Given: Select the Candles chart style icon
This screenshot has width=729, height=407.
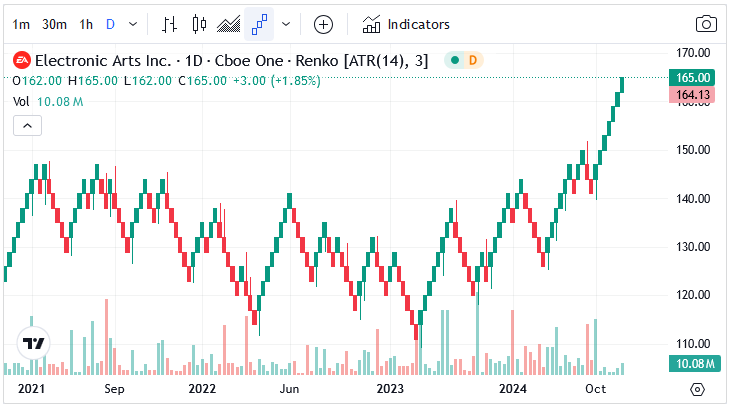Looking at the screenshot, I should point(199,24).
